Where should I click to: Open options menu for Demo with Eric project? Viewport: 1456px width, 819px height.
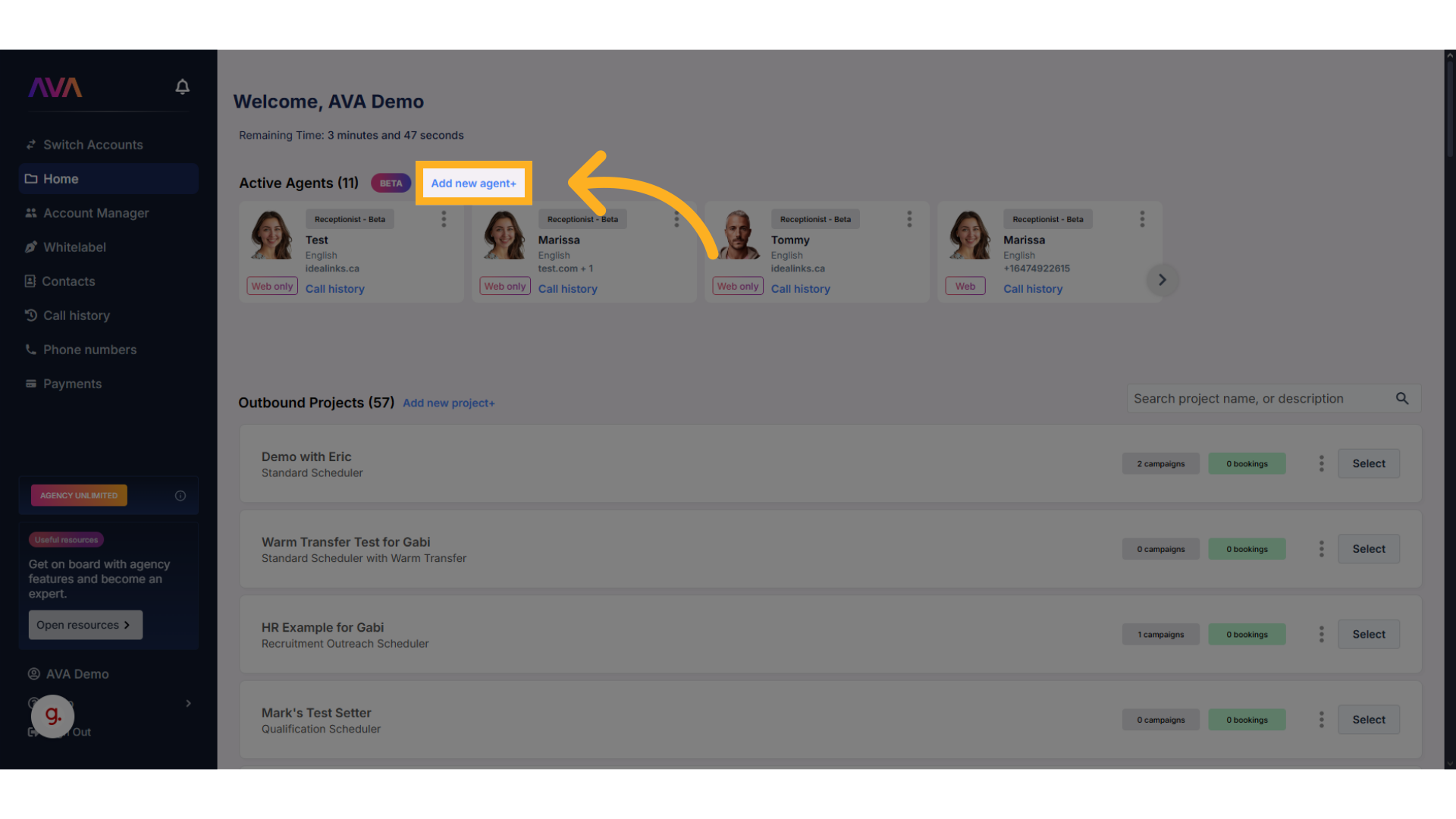(1321, 464)
